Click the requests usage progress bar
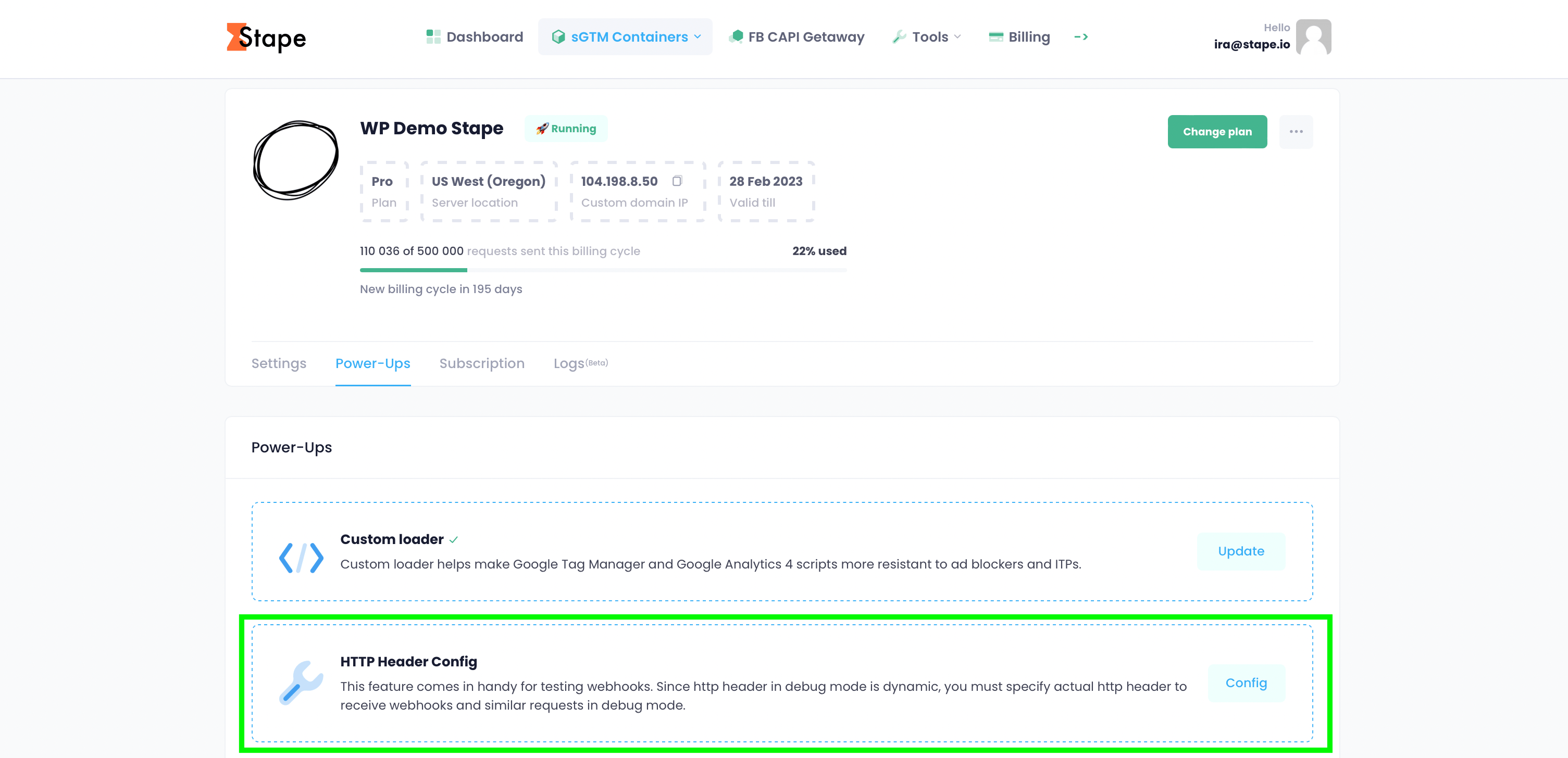The width and height of the screenshot is (1568, 758). coord(603,270)
